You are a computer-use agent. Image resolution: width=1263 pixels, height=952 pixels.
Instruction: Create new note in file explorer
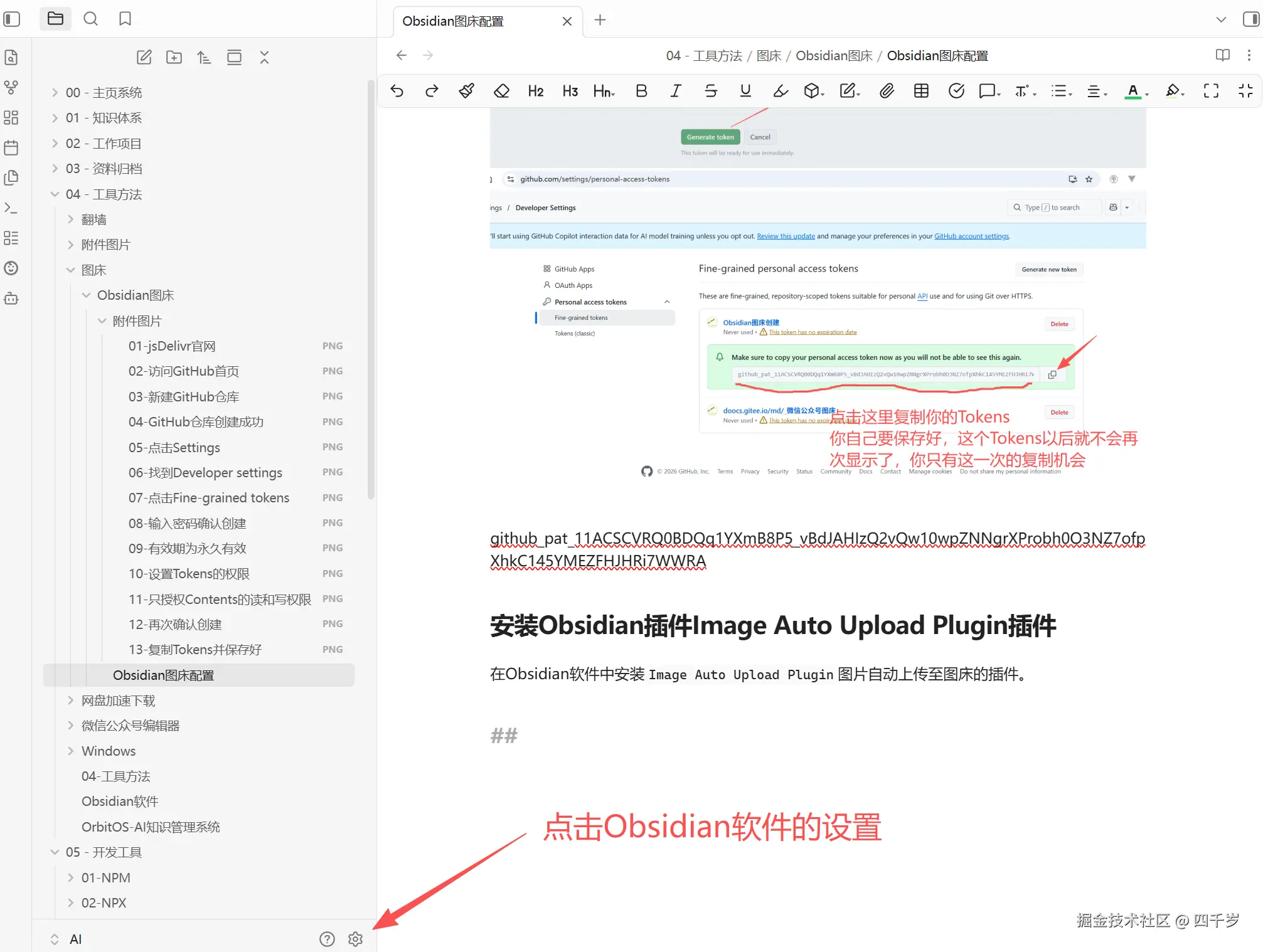tap(144, 58)
